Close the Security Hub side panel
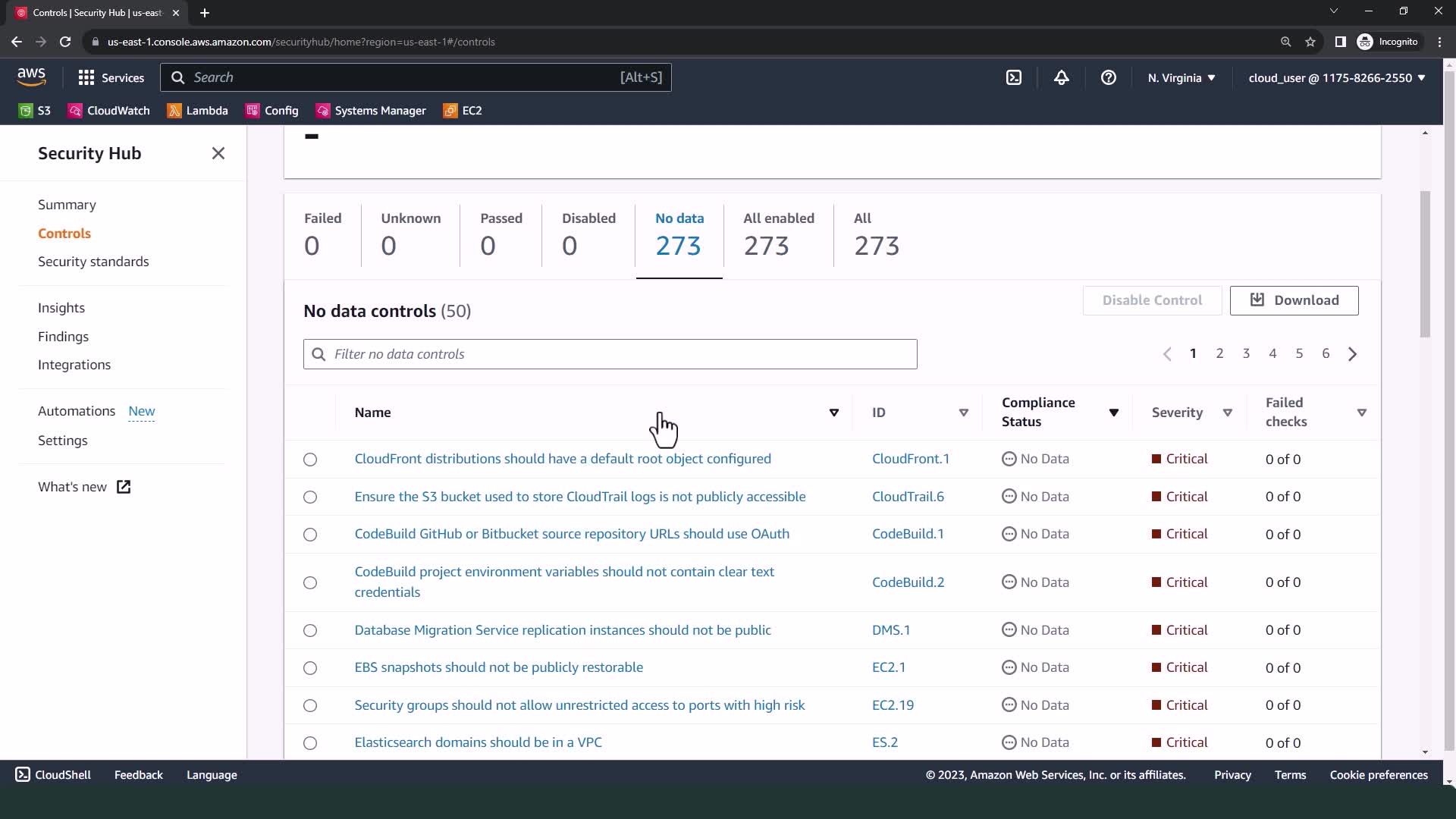The width and height of the screenshot is (1456, 819). click(x=218, y=153)
